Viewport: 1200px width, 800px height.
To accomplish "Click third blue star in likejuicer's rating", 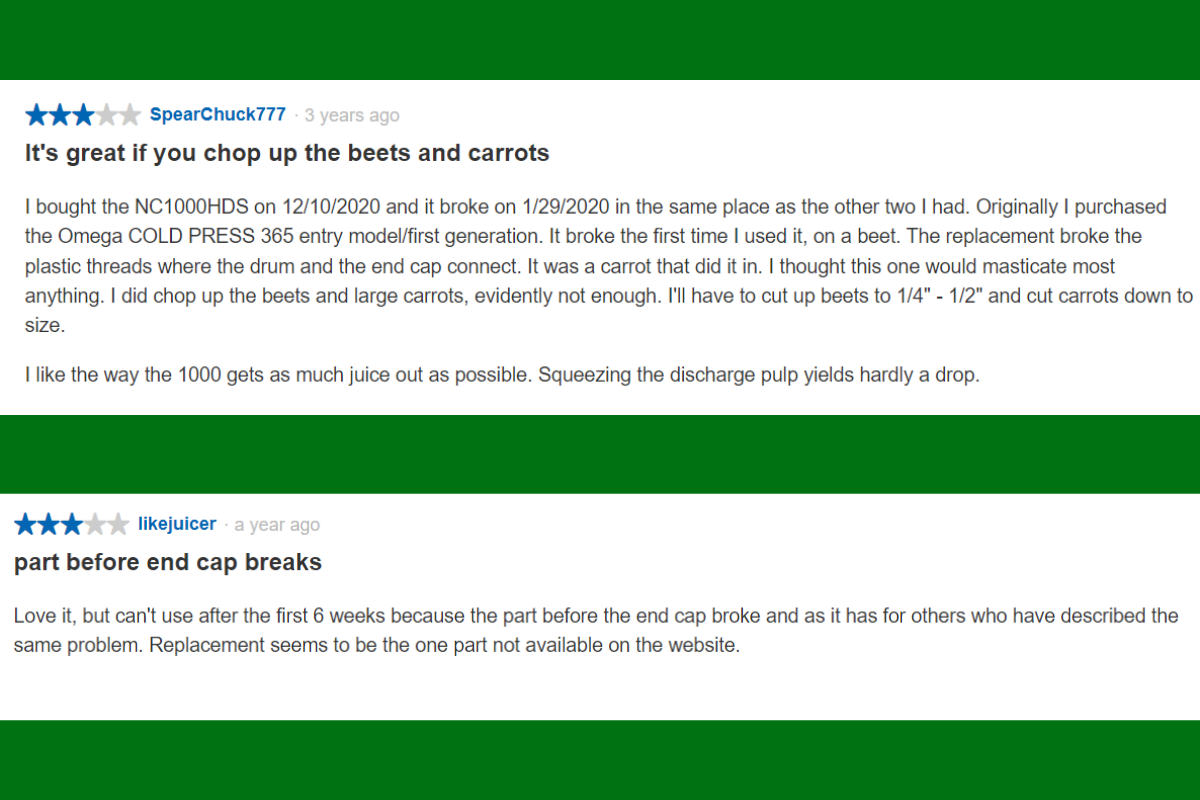I will (x=72, y=524).
